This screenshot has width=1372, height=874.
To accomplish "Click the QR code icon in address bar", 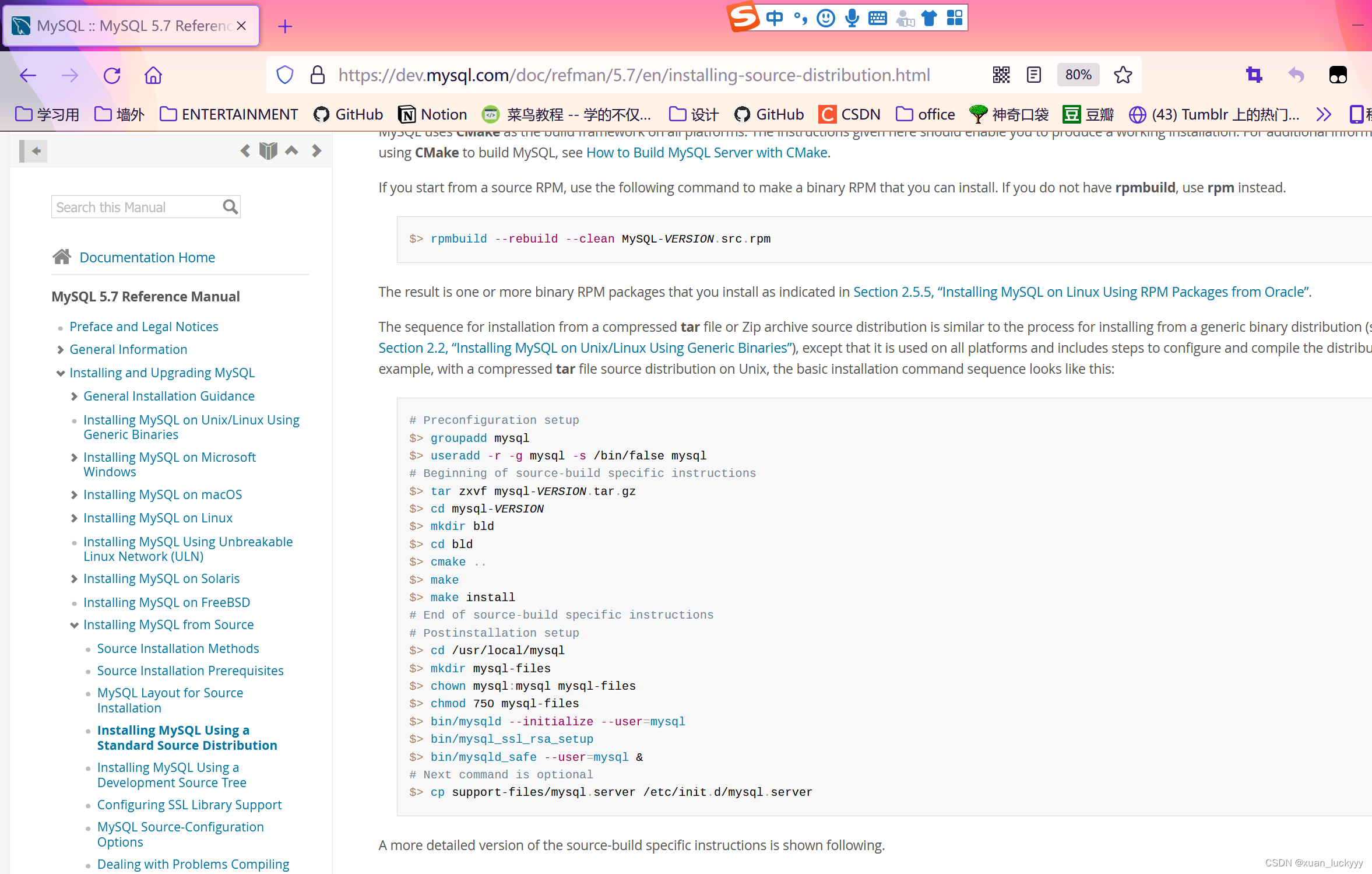I will coord(1001,75).
